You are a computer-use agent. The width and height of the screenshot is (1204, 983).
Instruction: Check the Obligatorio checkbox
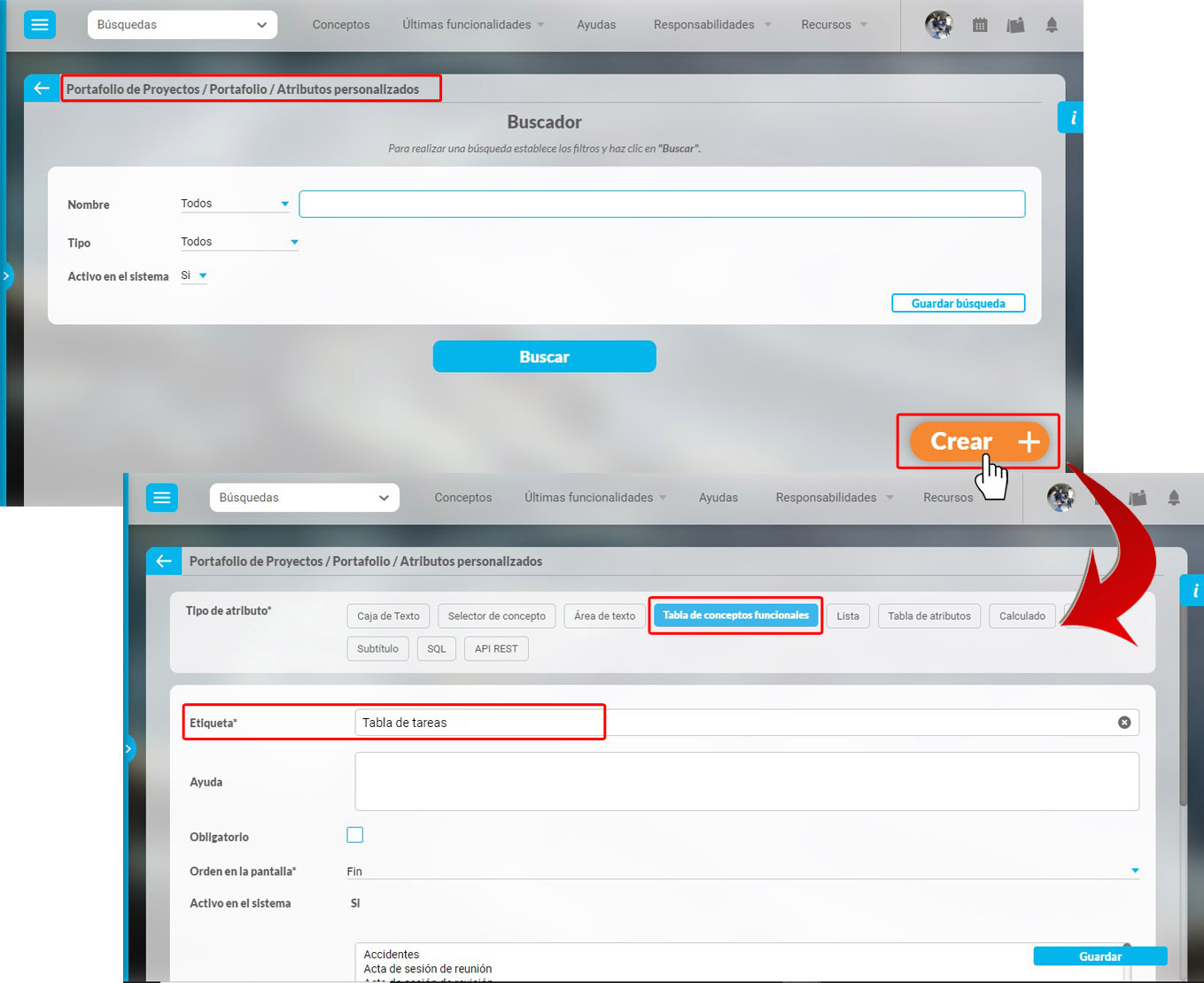355,835
